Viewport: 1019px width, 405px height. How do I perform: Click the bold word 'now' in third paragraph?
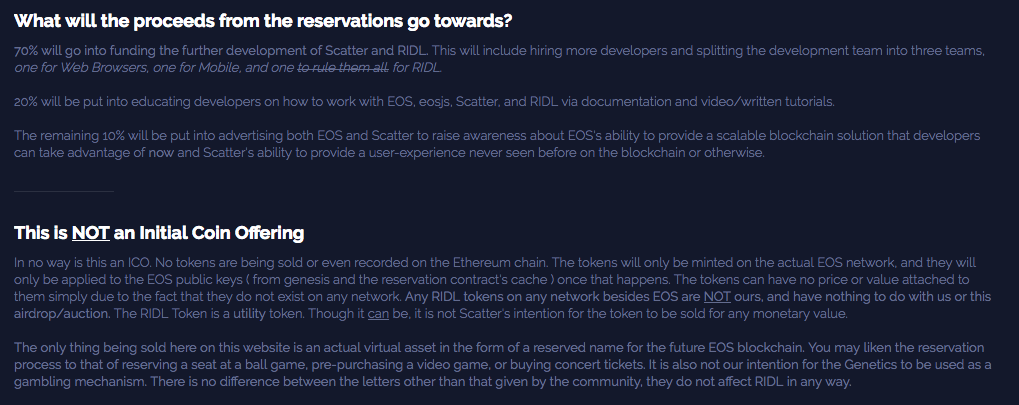pyautogui.click(x=161, y=153)
